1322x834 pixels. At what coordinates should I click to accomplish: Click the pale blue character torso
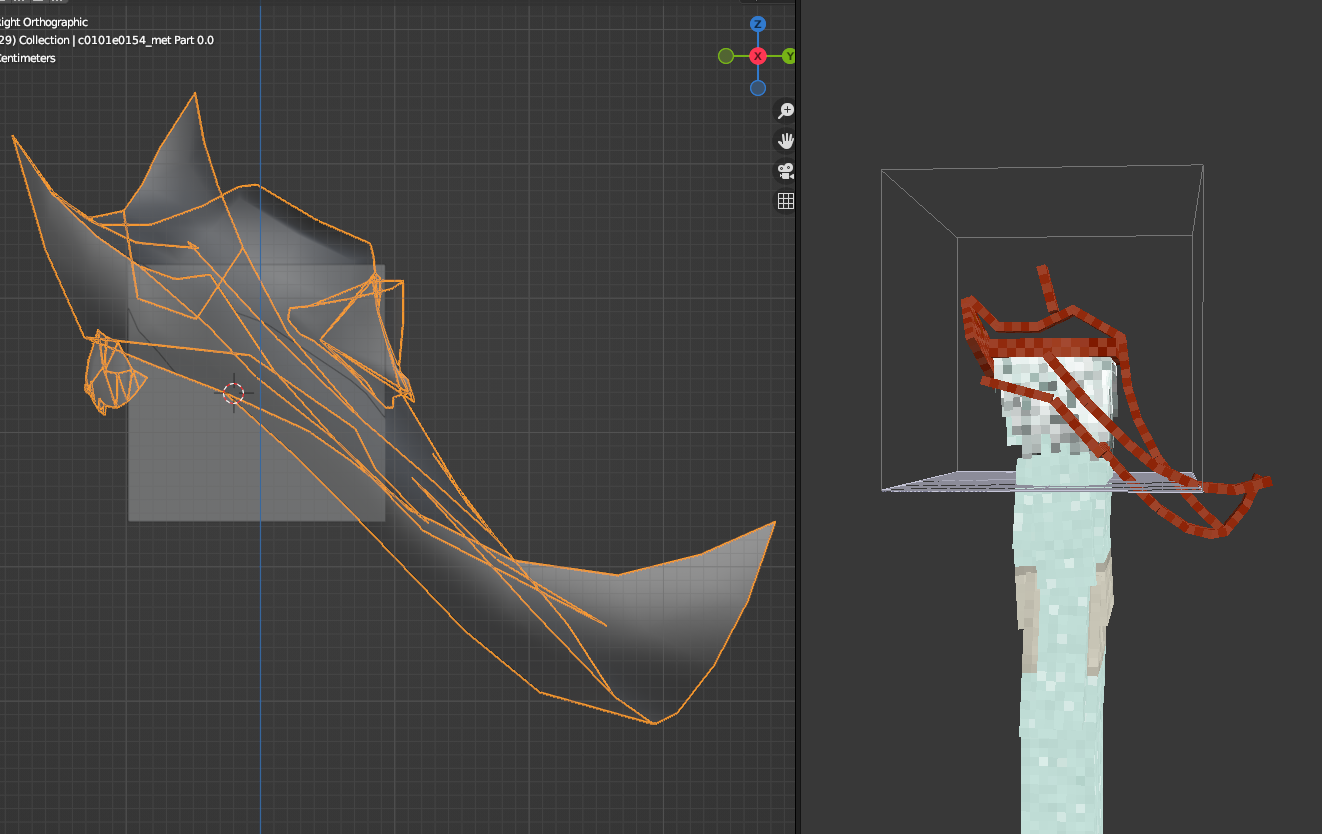(x=1060, y=530)
